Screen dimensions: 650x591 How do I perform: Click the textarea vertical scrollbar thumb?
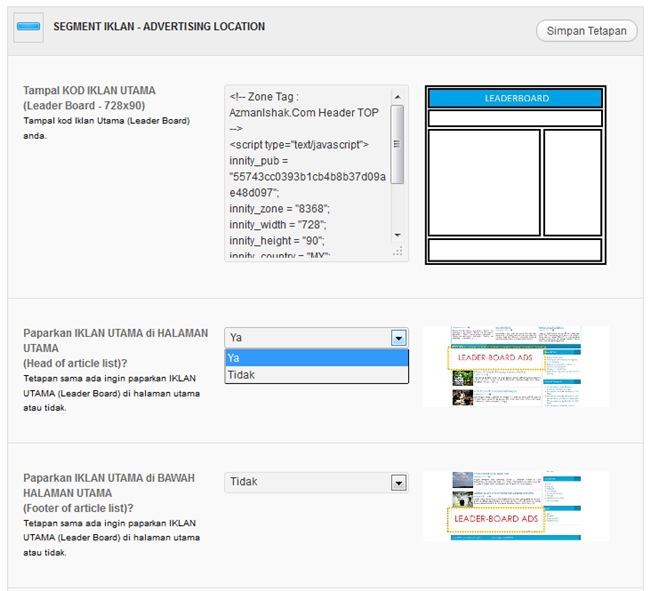point(397,144)
